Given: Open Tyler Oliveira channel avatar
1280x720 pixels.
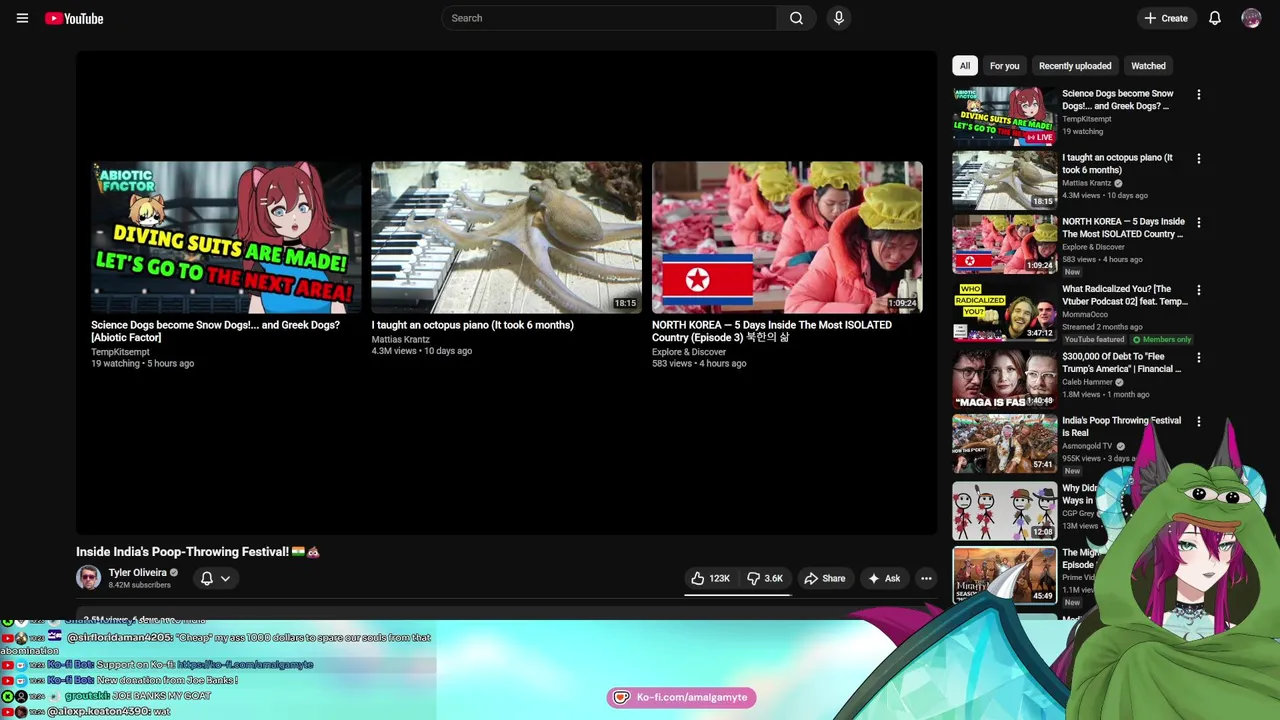Looking at the screenshot, I should [88, 578].
